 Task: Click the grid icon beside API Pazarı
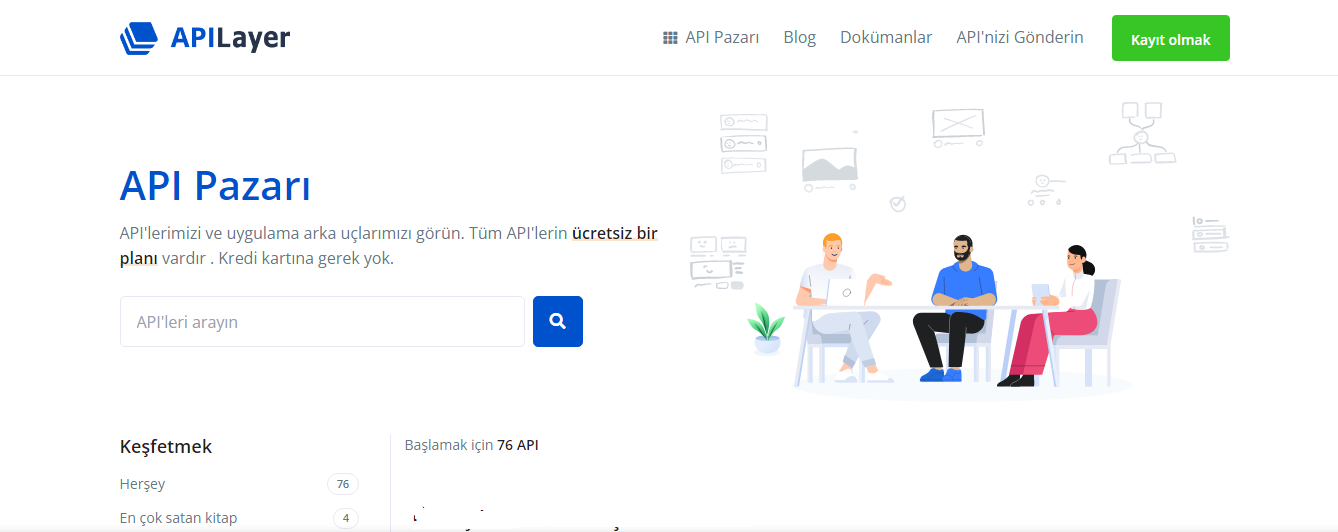click(670, 38)
